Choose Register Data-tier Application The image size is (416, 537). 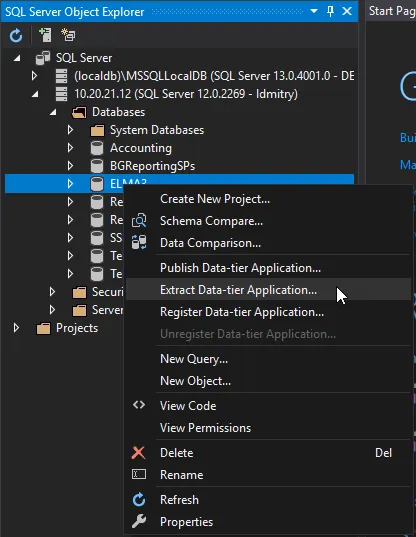(268, 312)
